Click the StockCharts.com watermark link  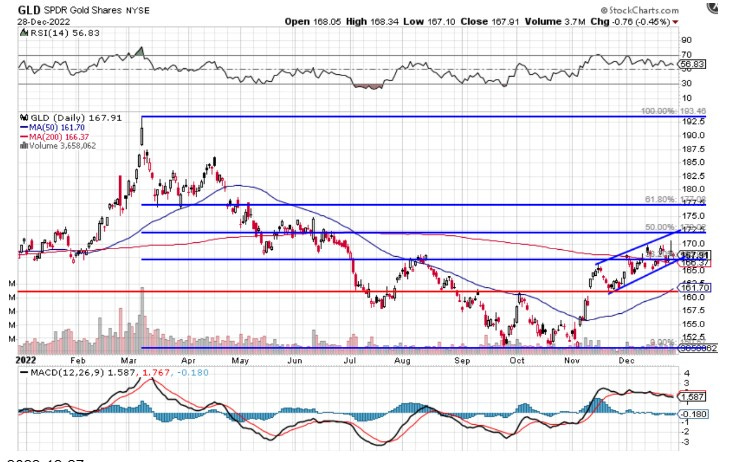pyautogui.click(x=639, y=7)
